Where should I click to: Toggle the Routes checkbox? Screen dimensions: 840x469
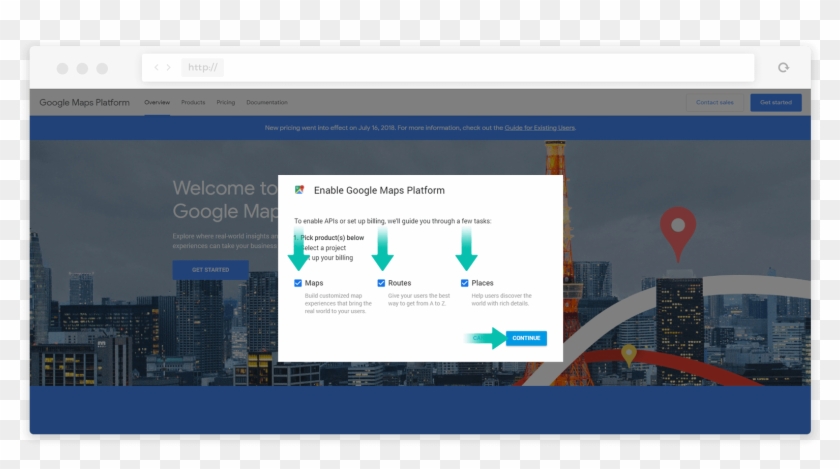(381, 283)
